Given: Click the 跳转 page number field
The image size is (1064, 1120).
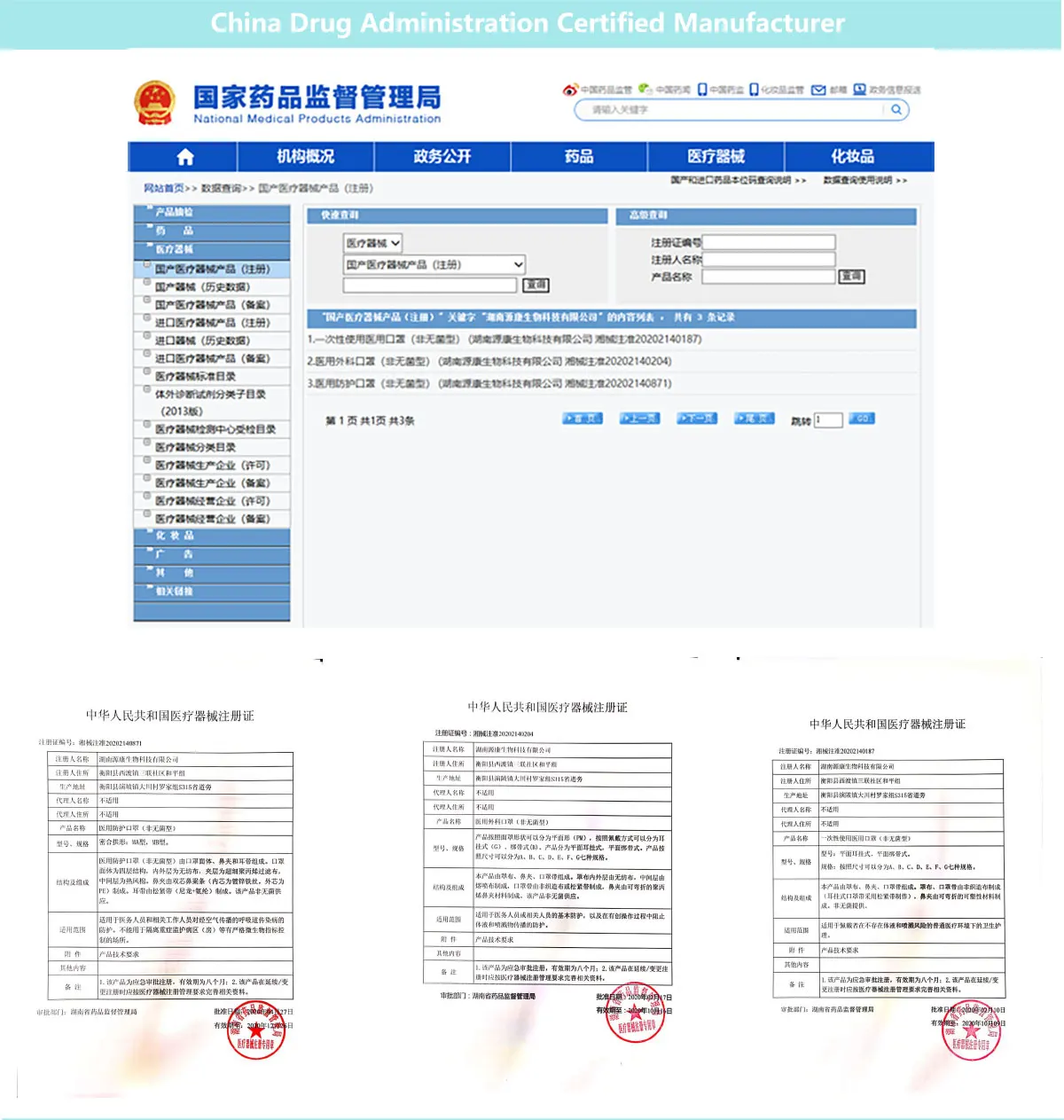Looking at the screenshot, I should (x=828, y=419).
